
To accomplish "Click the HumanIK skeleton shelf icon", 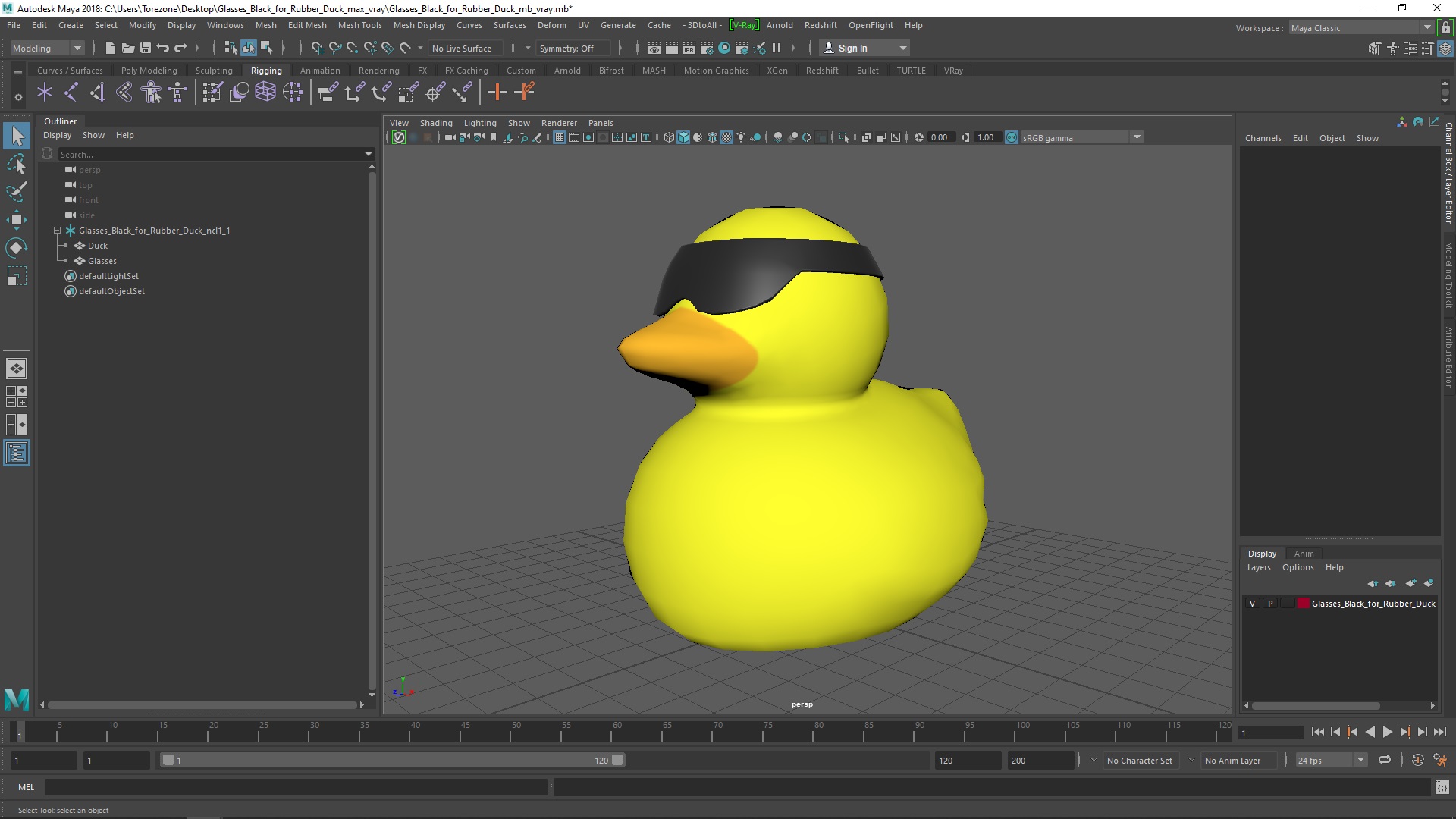I will pyautogui.click(x=178, y=93).
